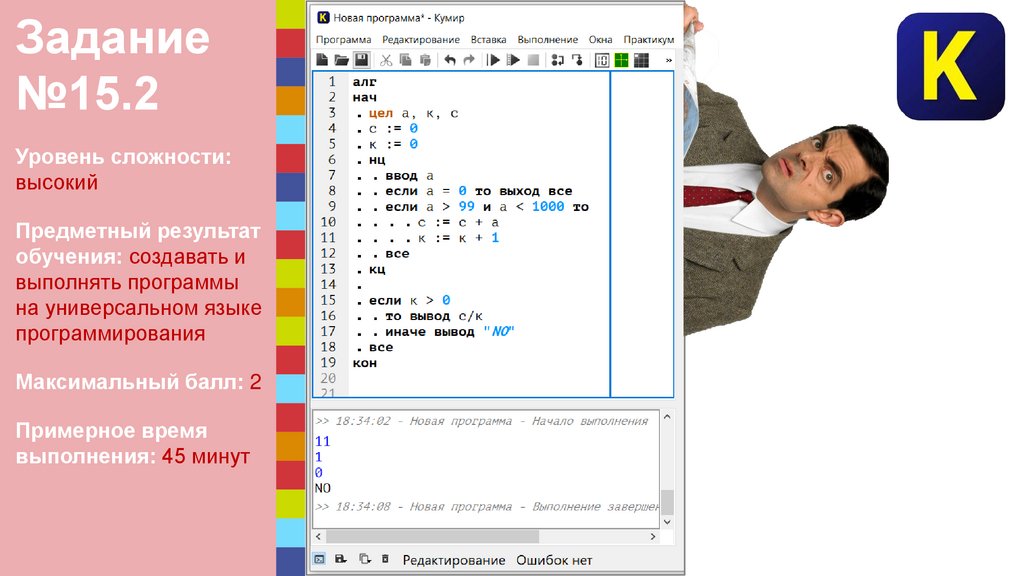The width and height of the screenshot is (1024, 576).
Task: Click the loop end keyword 'кц'
Action: pyautogui.click(x=377, y=270)
